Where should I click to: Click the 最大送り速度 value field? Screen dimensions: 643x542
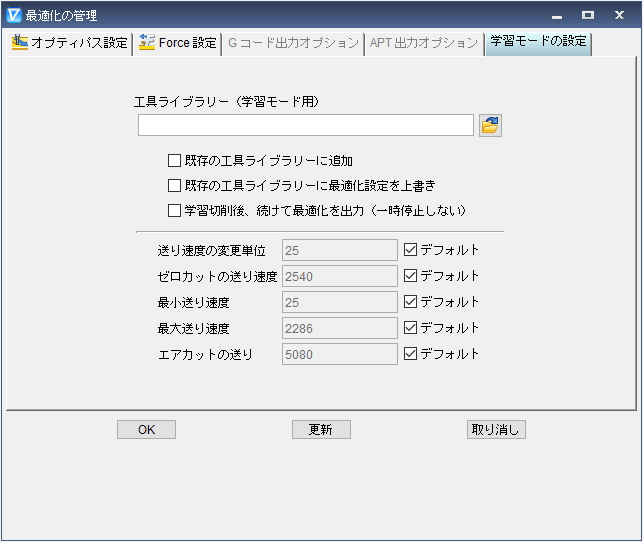coord(340,328)
